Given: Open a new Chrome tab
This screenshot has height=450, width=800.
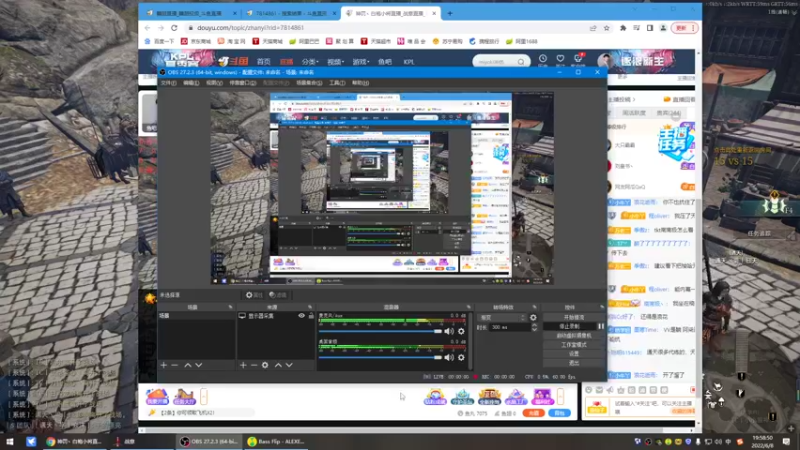Looking at the screenshot, I should (450, 13).
